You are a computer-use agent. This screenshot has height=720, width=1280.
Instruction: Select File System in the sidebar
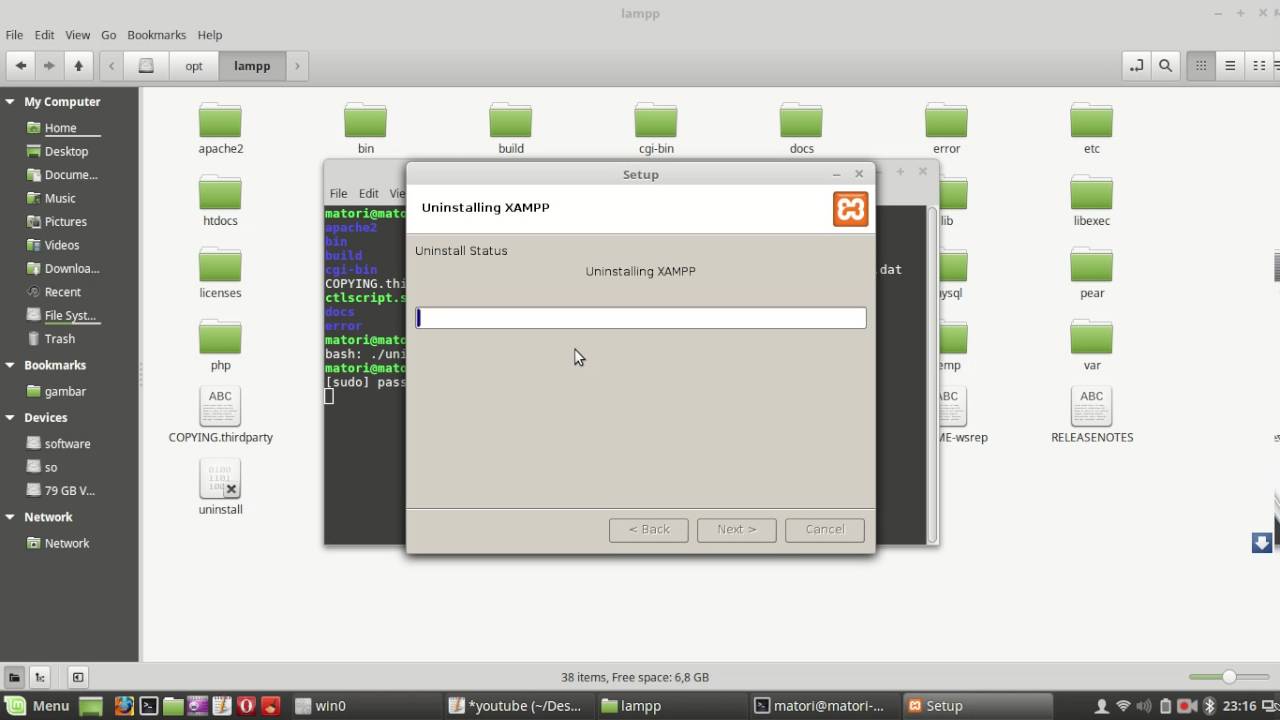[70, 315]
